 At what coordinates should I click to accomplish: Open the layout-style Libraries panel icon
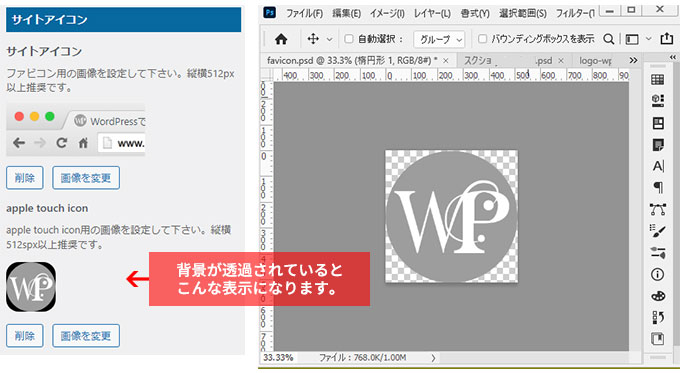tap(658, 123)
